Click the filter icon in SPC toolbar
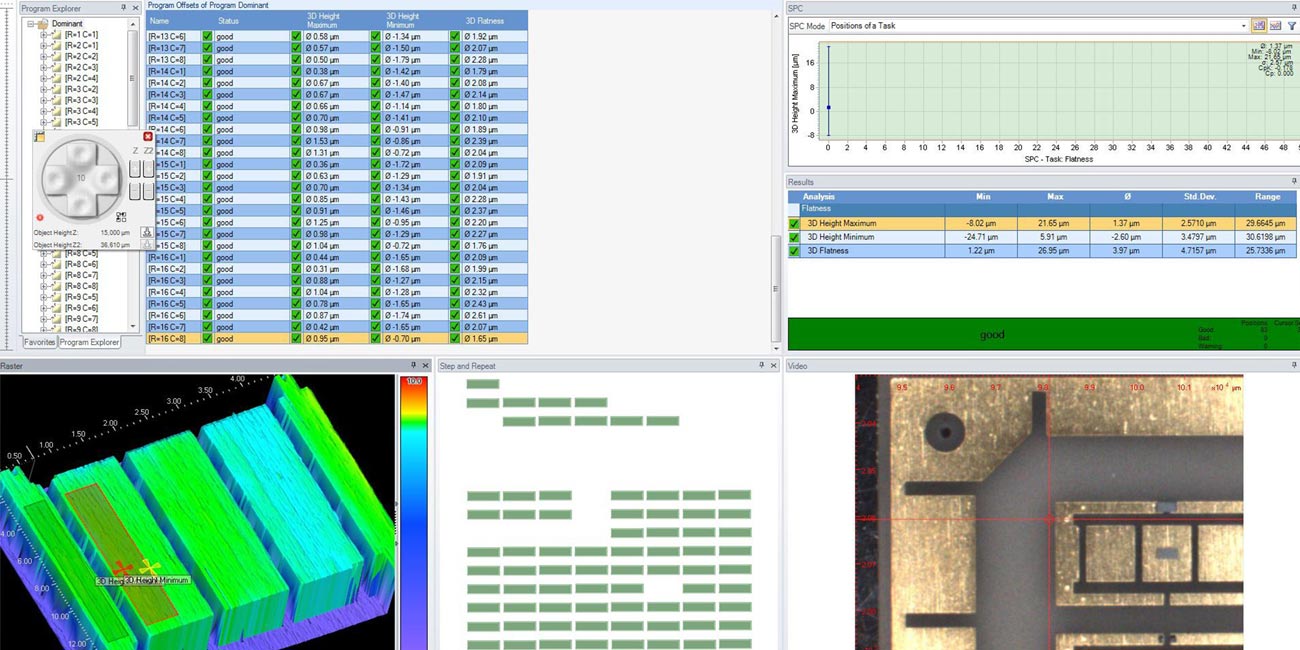1300x650 pixels. click(x=1291, y=26)
